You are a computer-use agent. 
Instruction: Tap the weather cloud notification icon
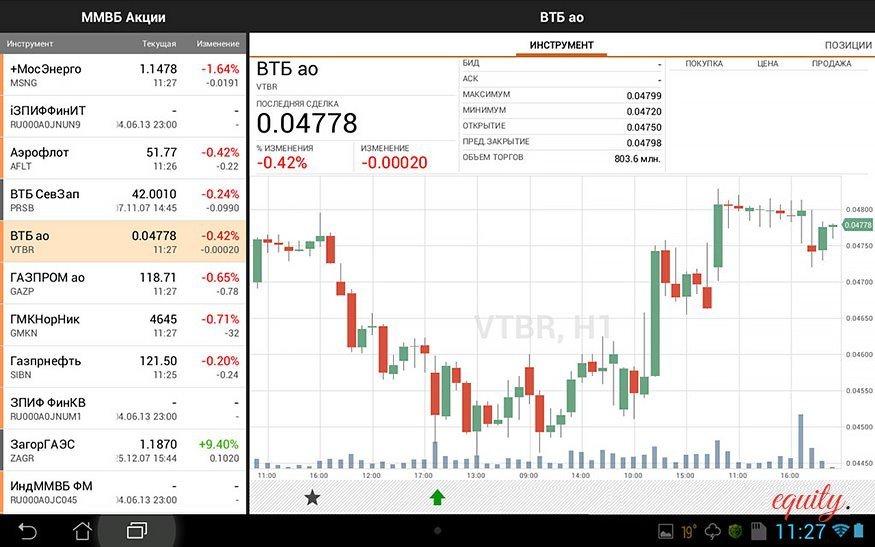(x=714, y=531)
